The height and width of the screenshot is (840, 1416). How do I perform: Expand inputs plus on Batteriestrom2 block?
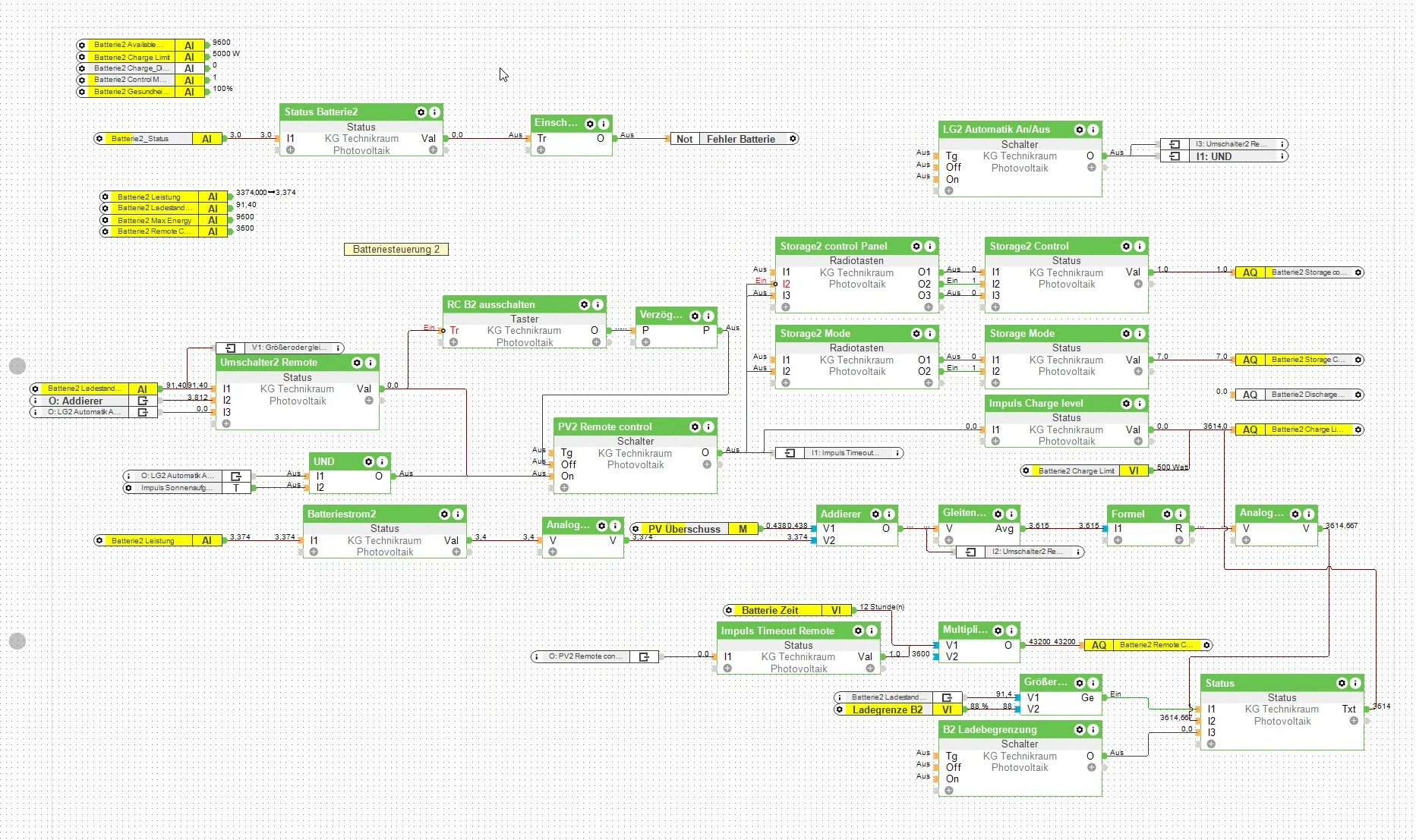[314, 552]
